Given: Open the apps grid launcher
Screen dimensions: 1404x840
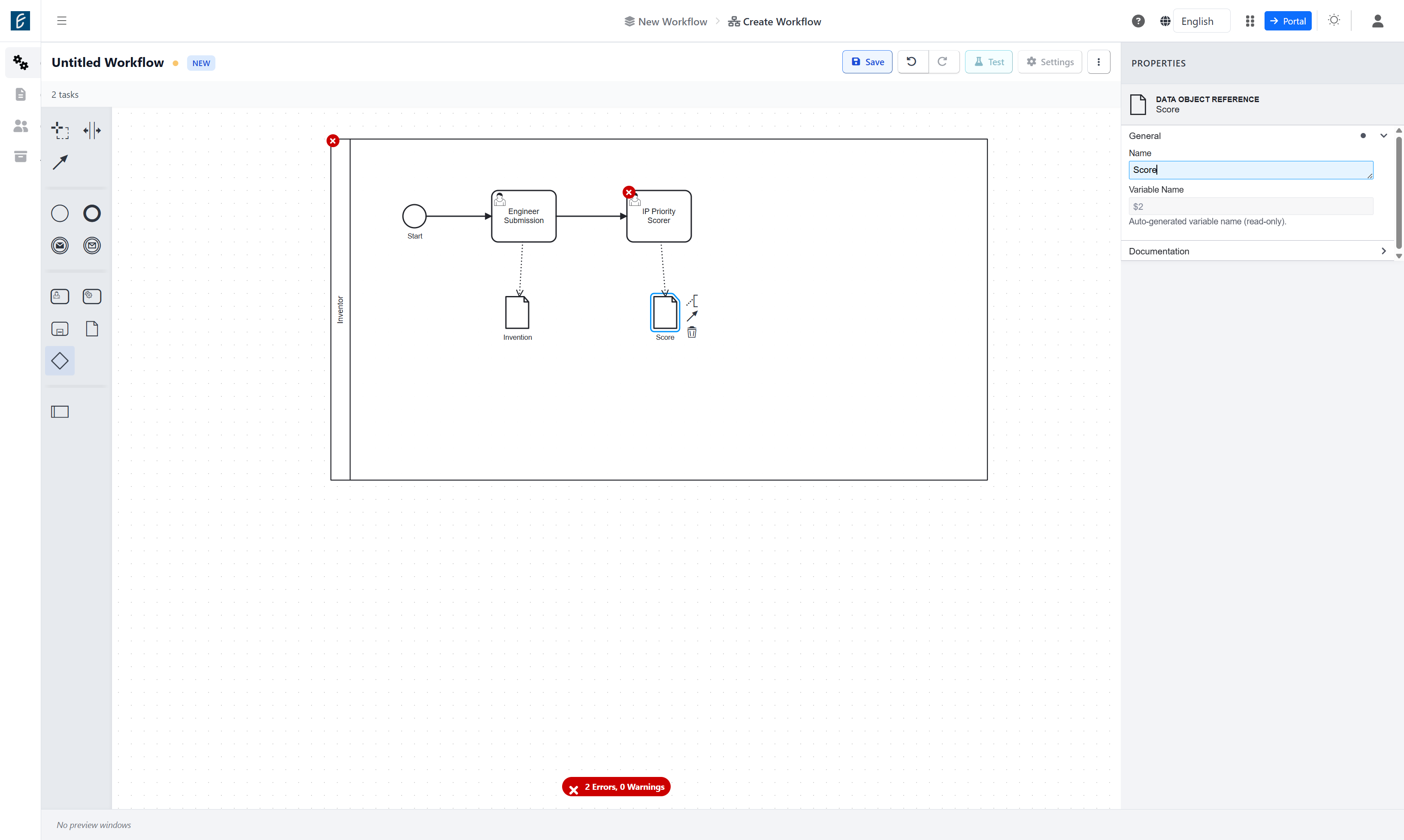Looking at the screenshot, I should coord(1250,21).
